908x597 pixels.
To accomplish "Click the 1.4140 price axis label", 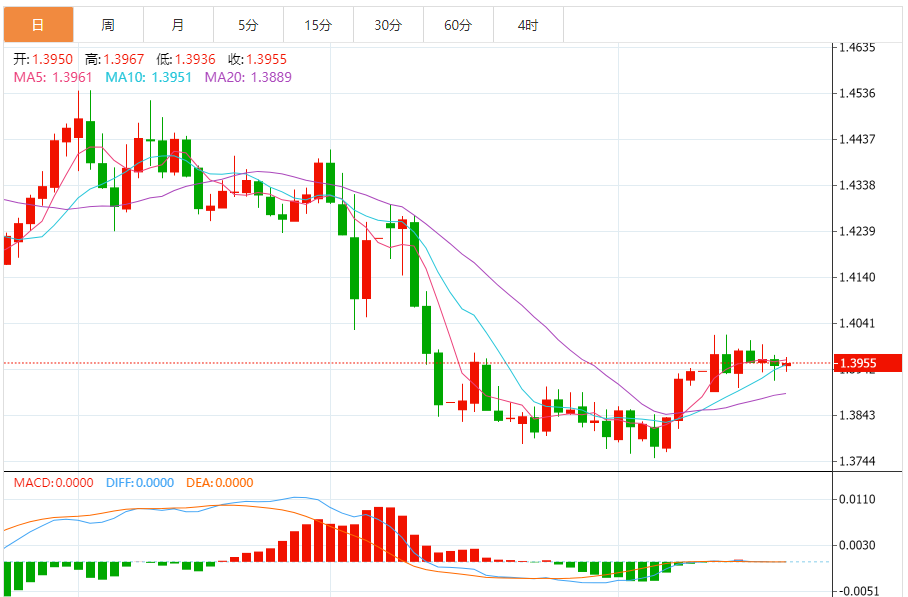I will click(x=857, y=277).
